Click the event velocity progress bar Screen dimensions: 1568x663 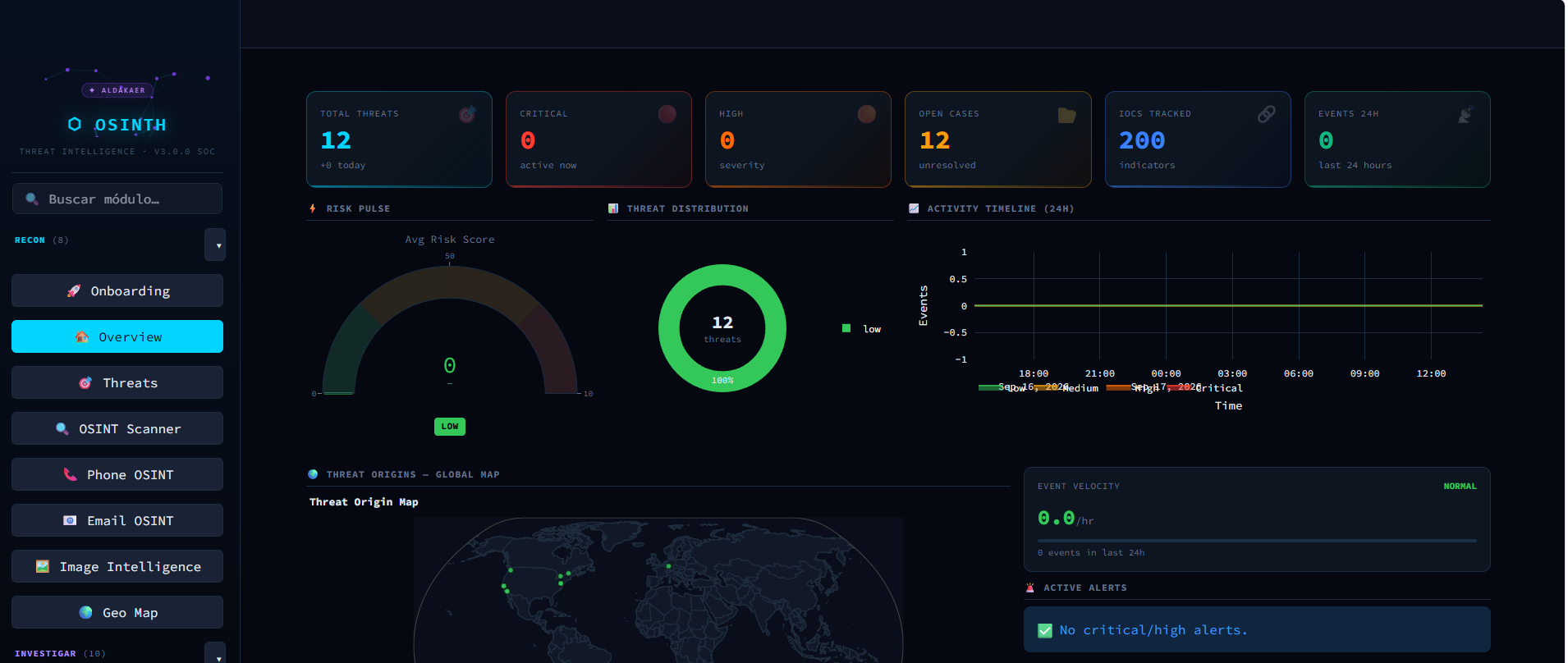click(x=1257, y=541)
